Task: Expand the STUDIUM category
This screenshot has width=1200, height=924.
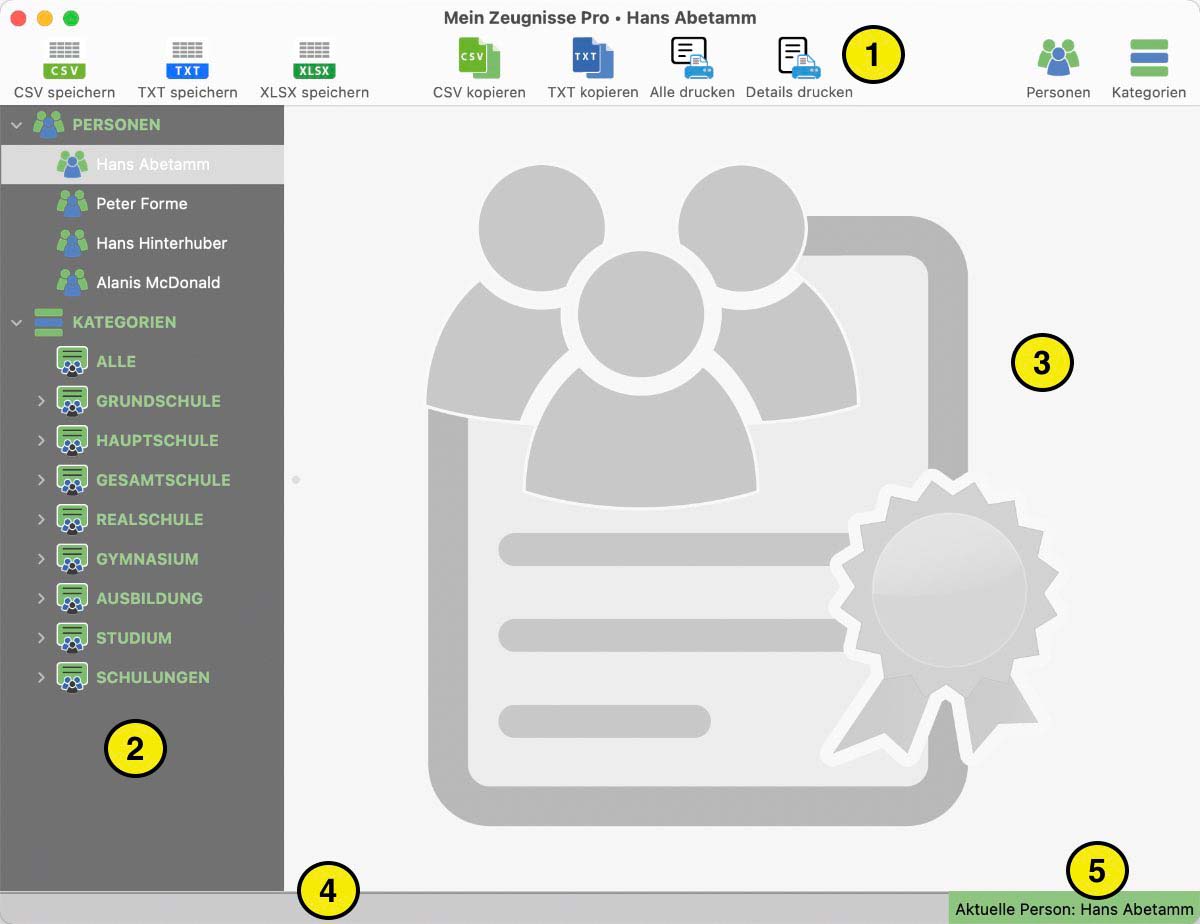Action: tap(41, 638)
